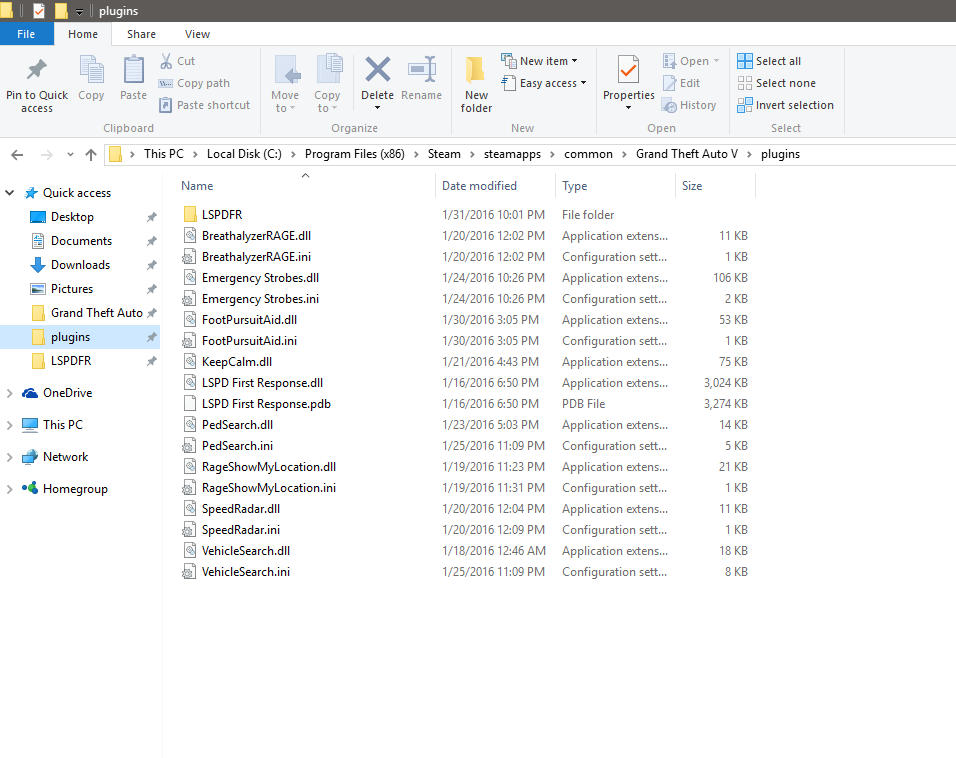Click the Select none icon

[x=744, y=83]
